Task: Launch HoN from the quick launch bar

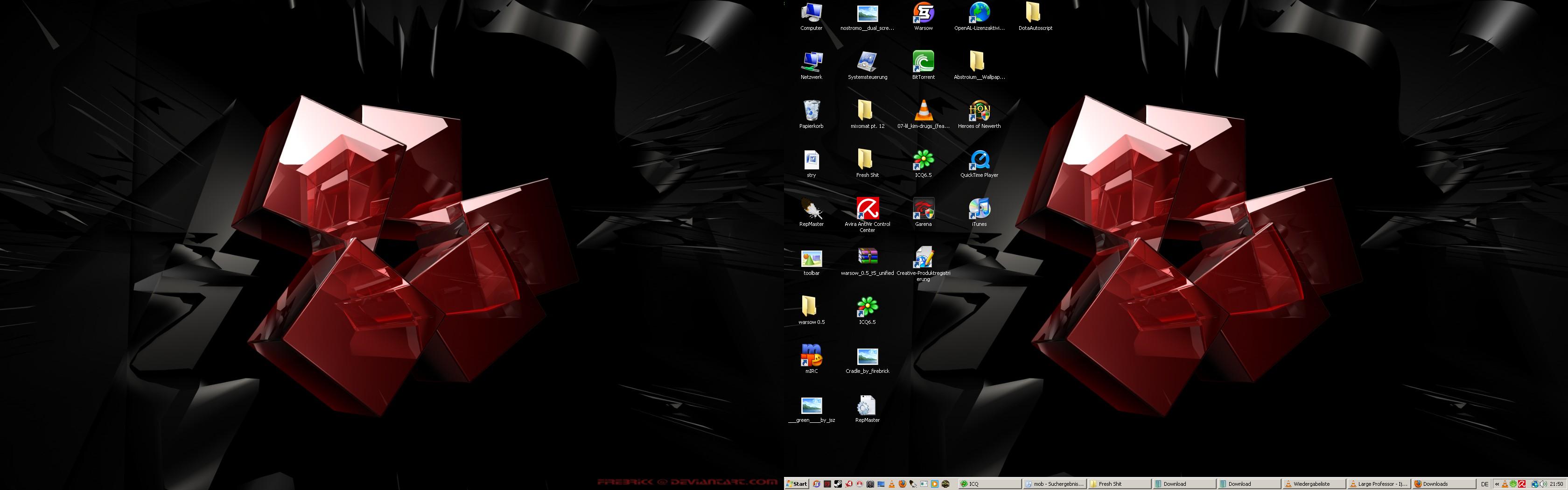Action: [x=945, y=484]
